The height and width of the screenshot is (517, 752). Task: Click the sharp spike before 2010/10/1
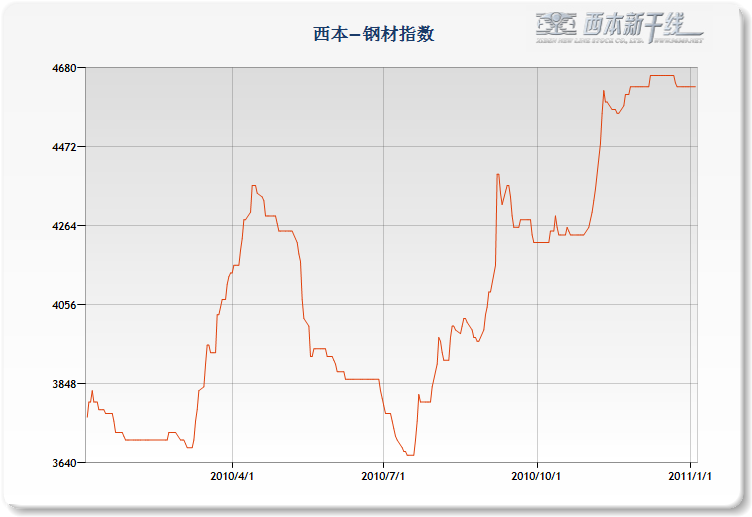(x=498, y=175)
